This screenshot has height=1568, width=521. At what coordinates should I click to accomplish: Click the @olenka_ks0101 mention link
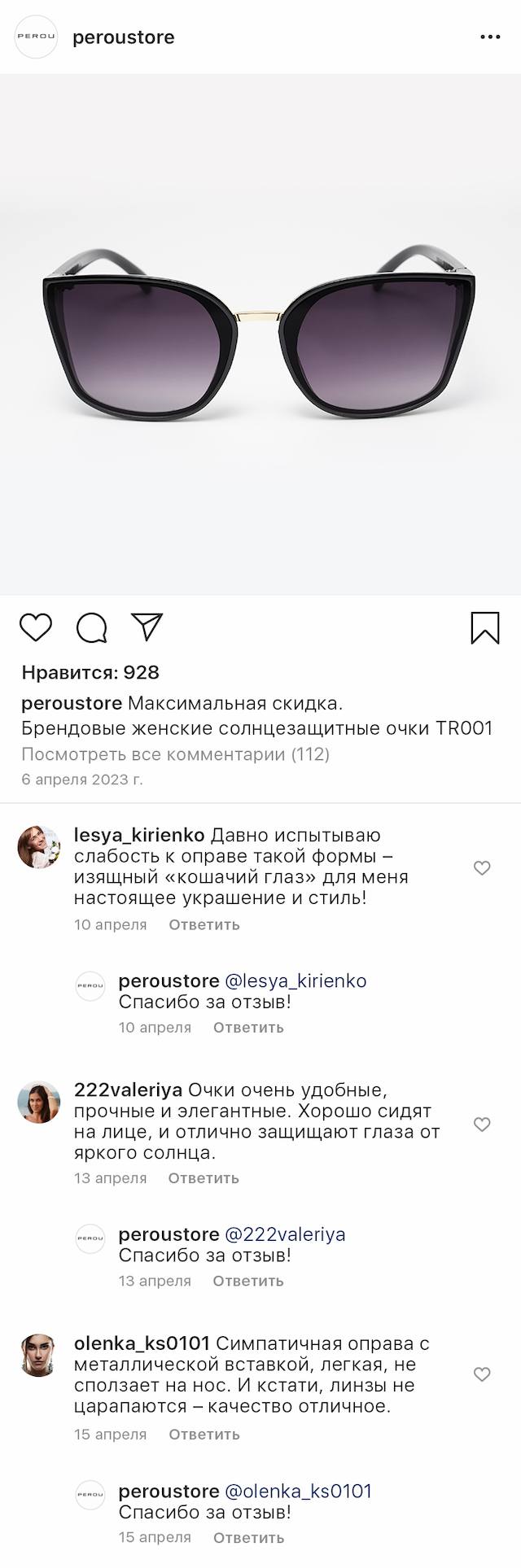pyautogui.click(x=298, y=1492)
